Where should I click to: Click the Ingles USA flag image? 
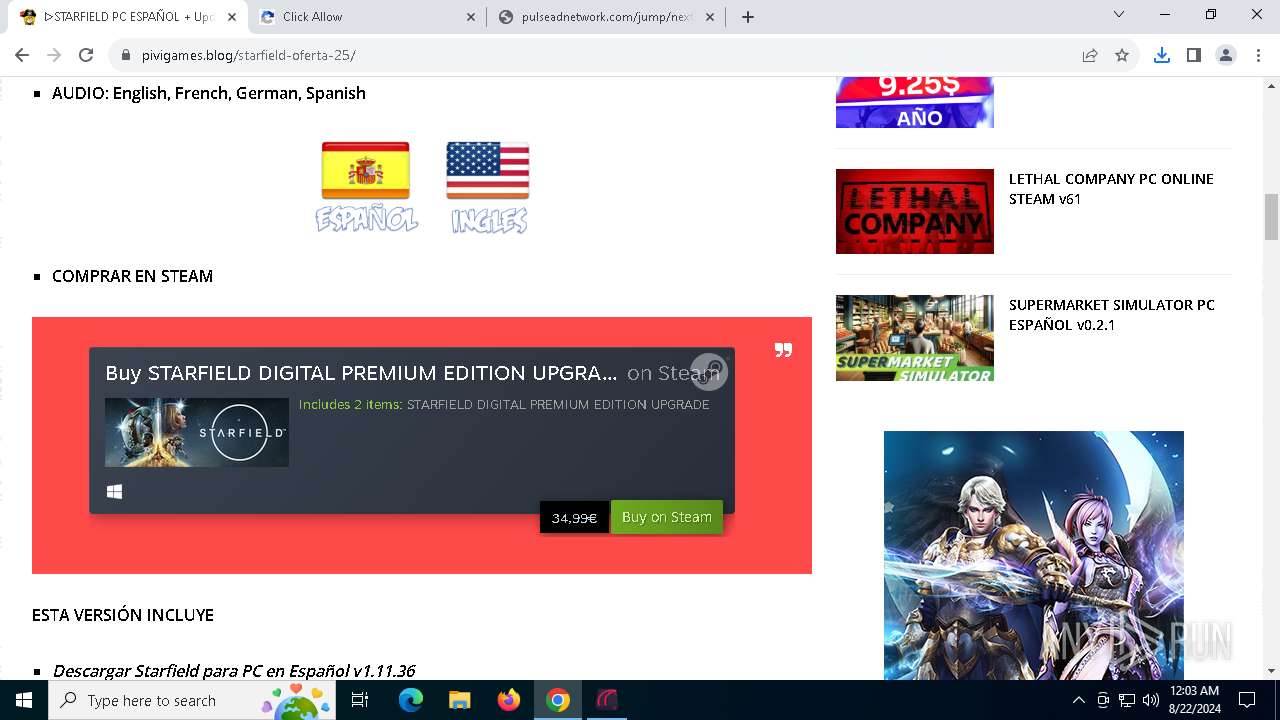coord(488,187)
